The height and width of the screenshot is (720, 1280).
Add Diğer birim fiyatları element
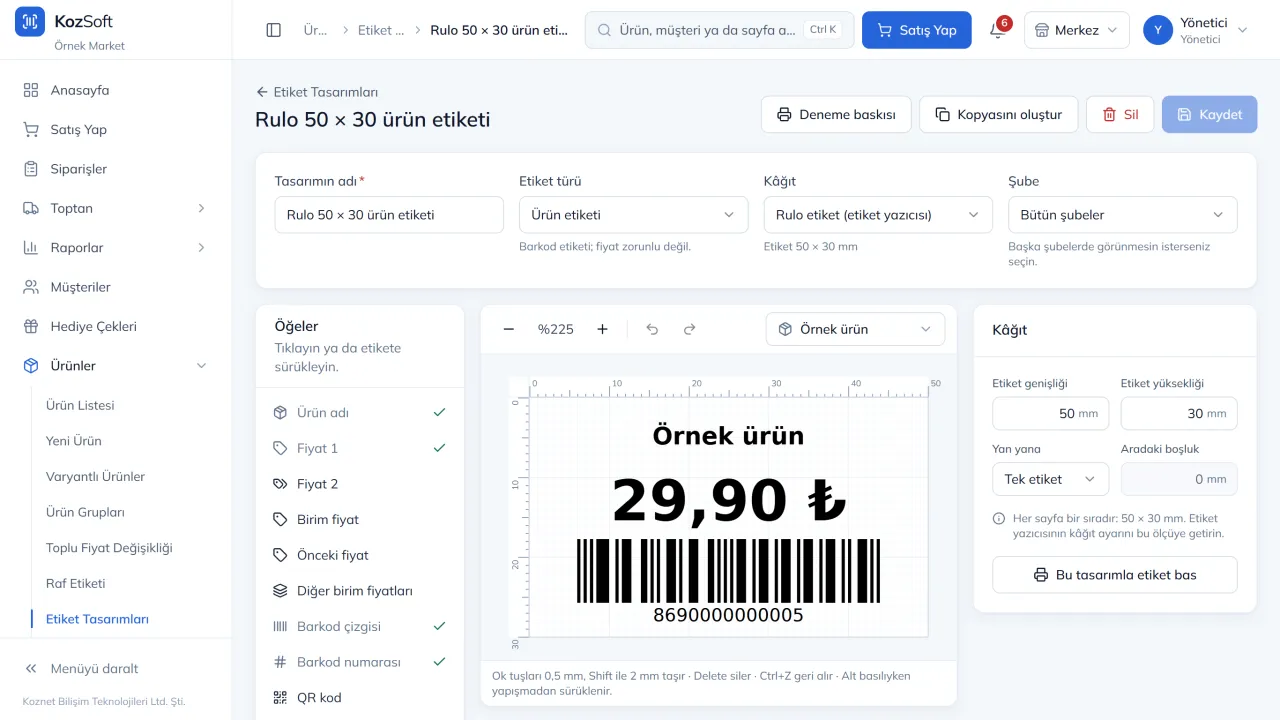coord(360,591)
